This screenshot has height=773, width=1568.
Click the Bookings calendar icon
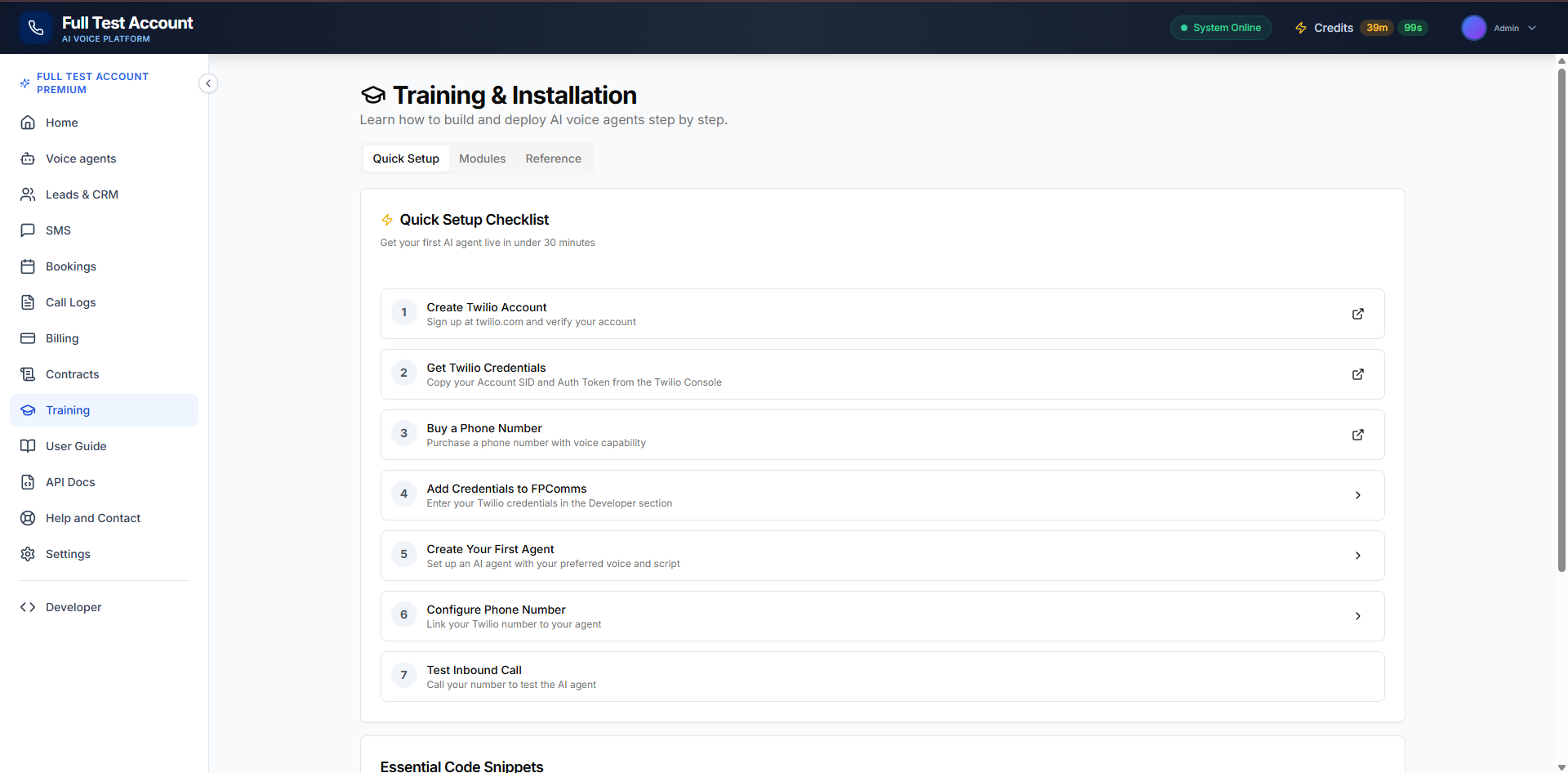(28, 266)
